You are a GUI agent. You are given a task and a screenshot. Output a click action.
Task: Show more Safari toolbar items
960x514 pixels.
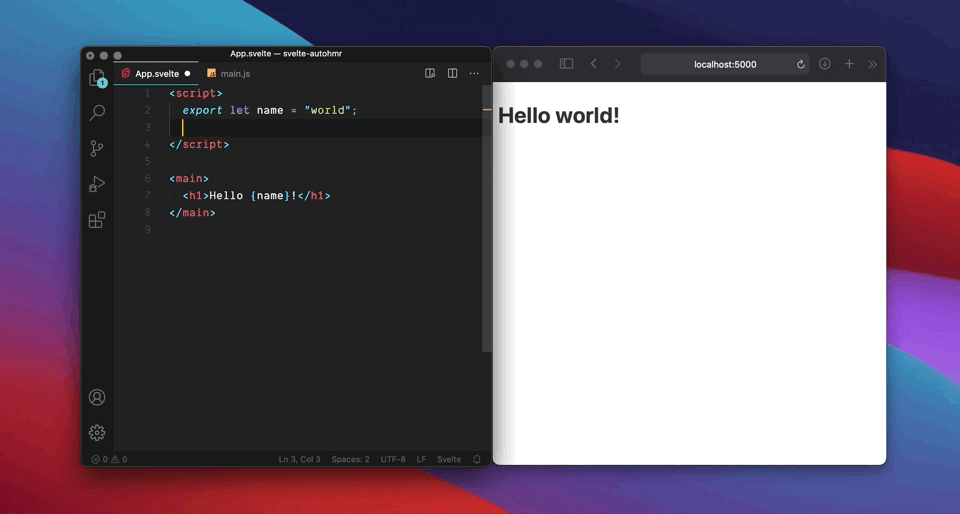[872, 64]
